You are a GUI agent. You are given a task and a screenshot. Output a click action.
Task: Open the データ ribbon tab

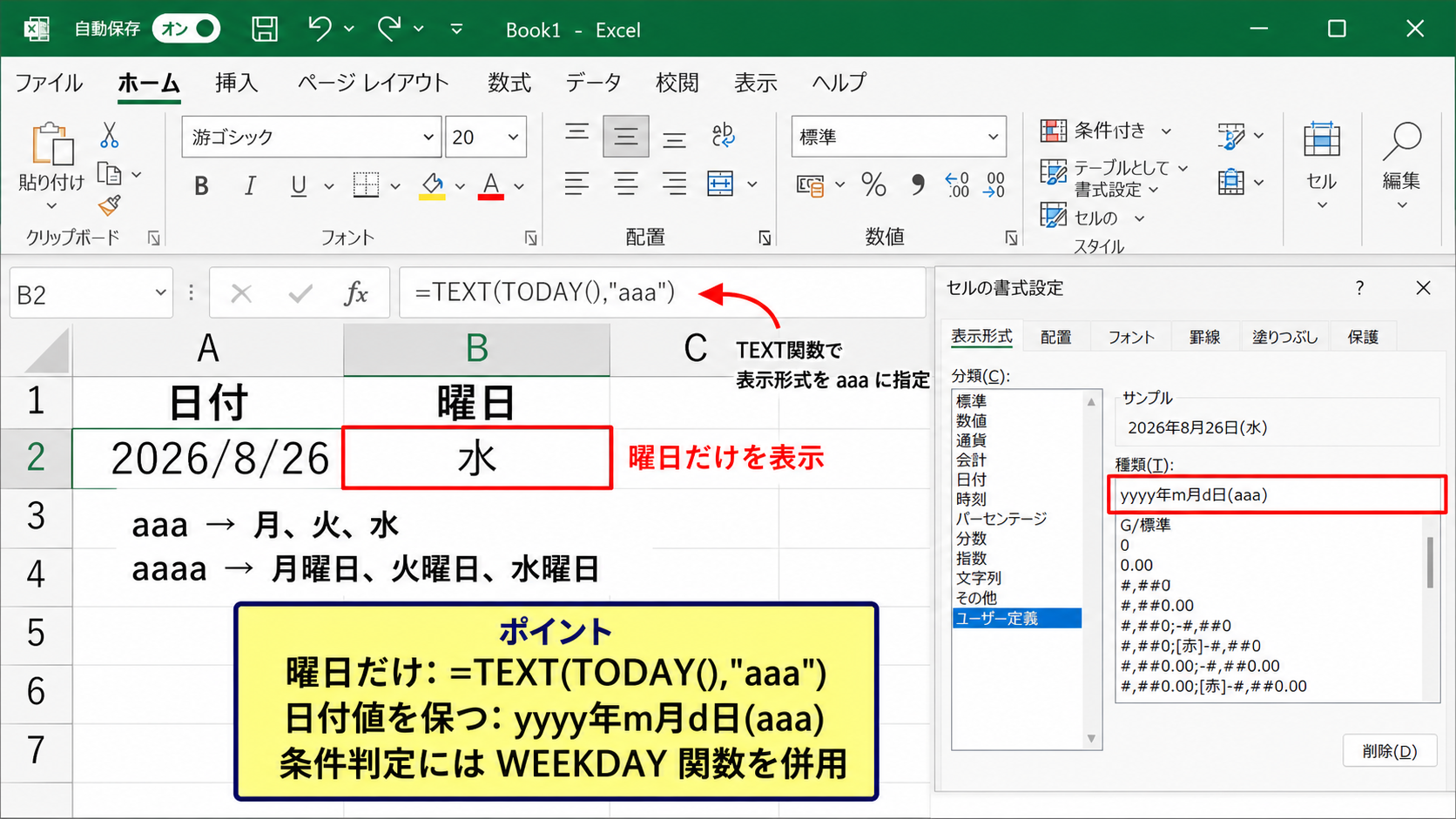pyautogui.click(x=593, y=83)
